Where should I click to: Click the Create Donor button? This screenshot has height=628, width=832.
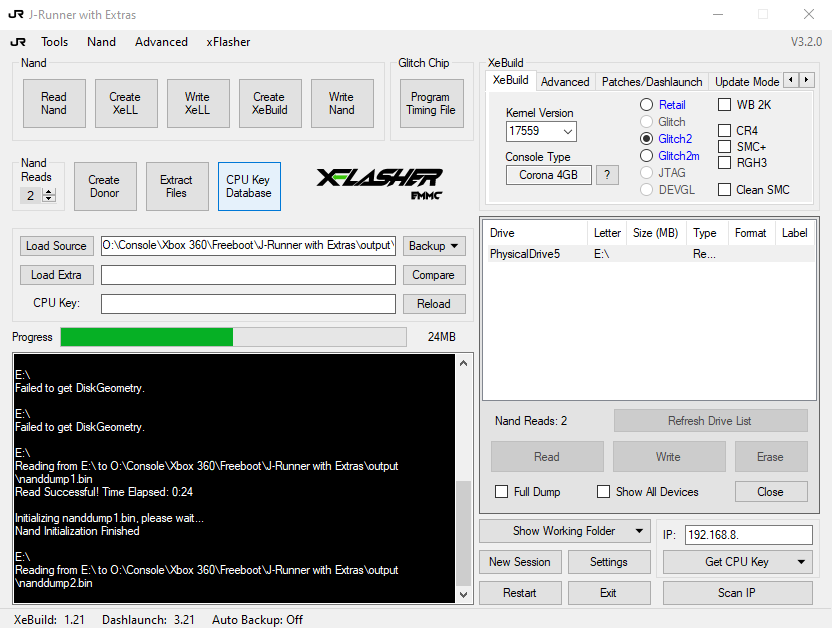(105, 186)
